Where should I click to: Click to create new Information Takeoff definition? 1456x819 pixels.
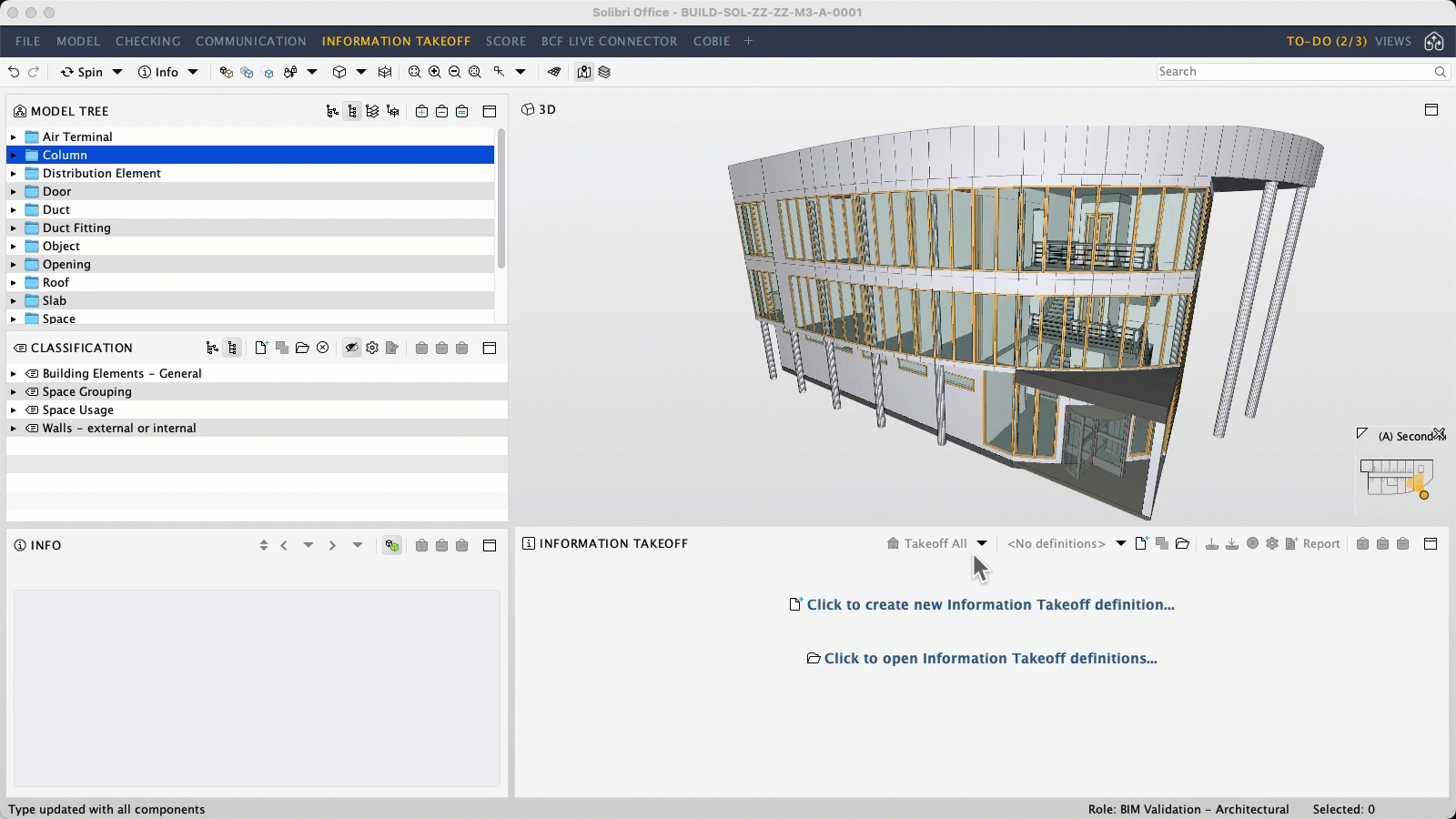tap(989, 604)
